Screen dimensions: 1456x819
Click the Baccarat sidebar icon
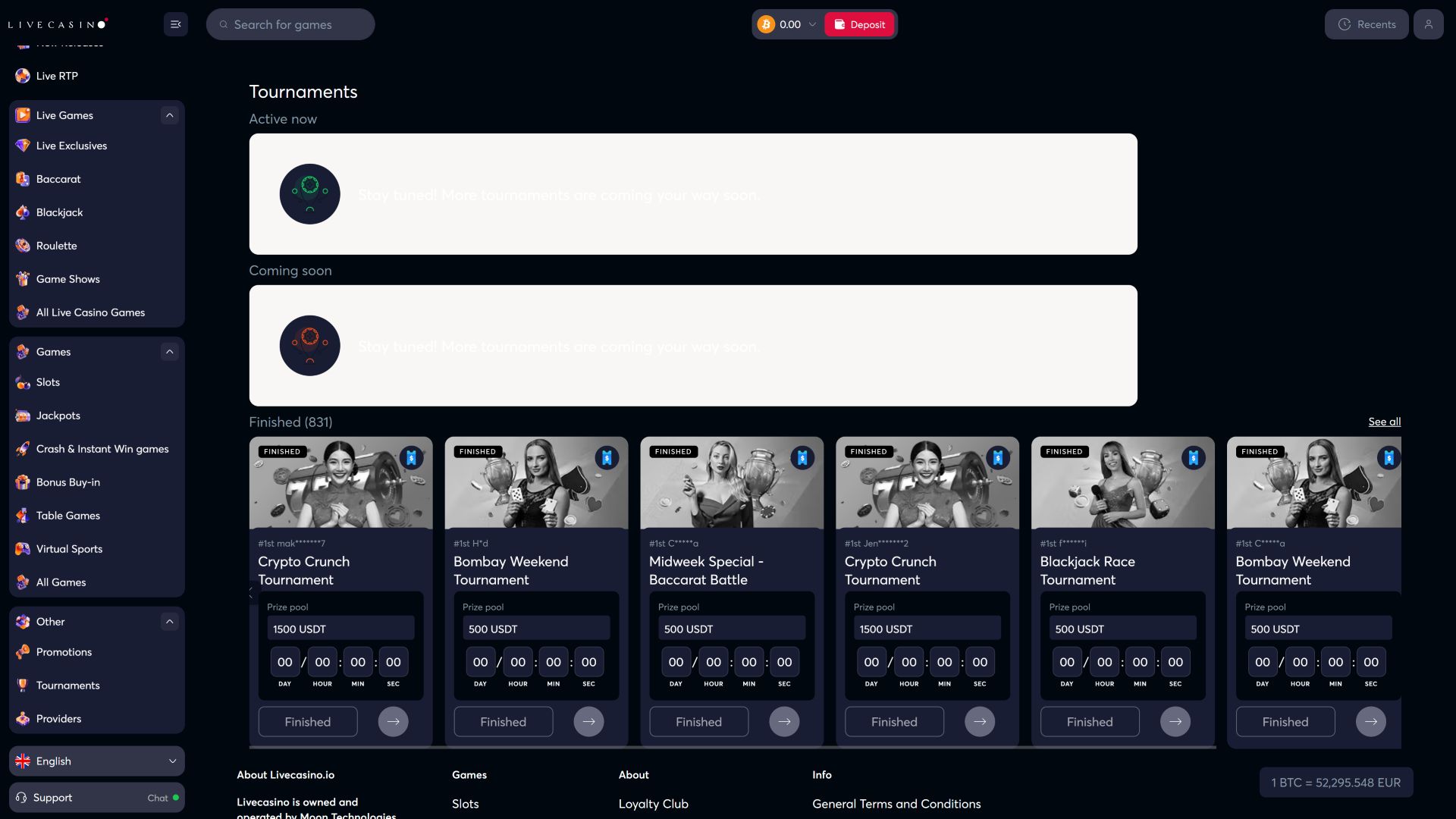pyautogui.click(x=23, y=179)
